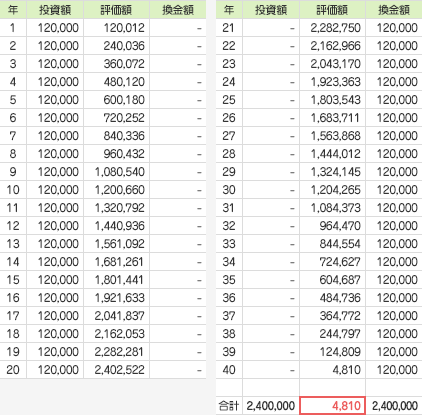Image resolution: width=422 pixels, height=415 pixels.
Task: Click cell with value 1,084,373
Action: [333, 208]
